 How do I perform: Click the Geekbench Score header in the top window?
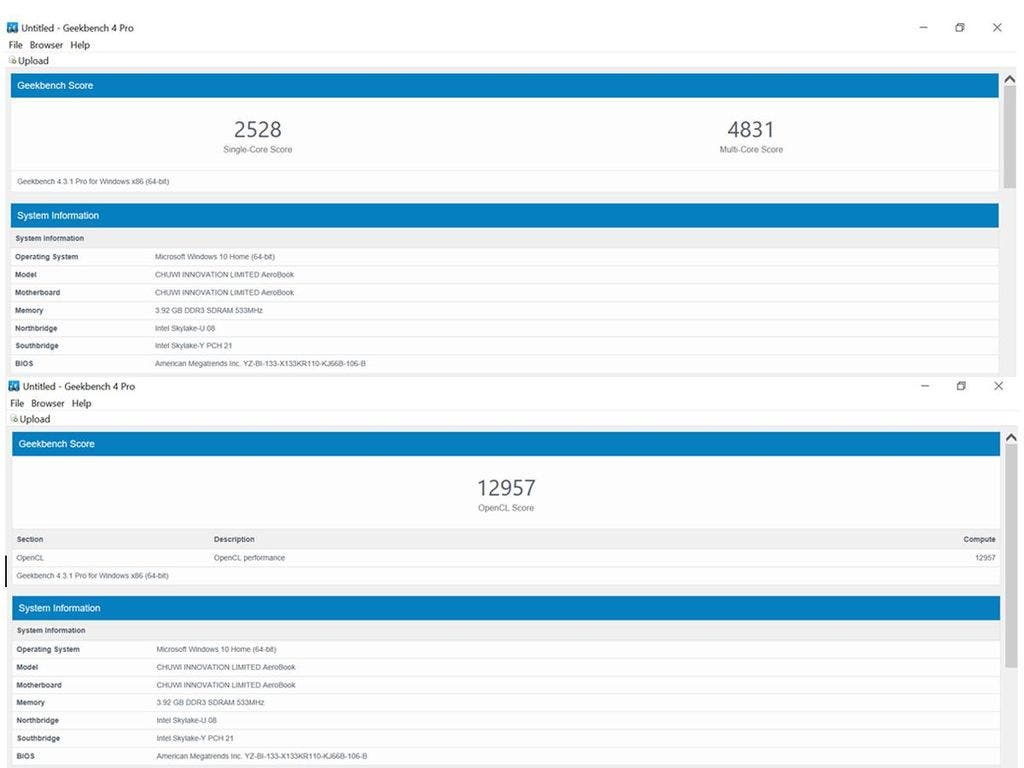click(x=504, y=86)
